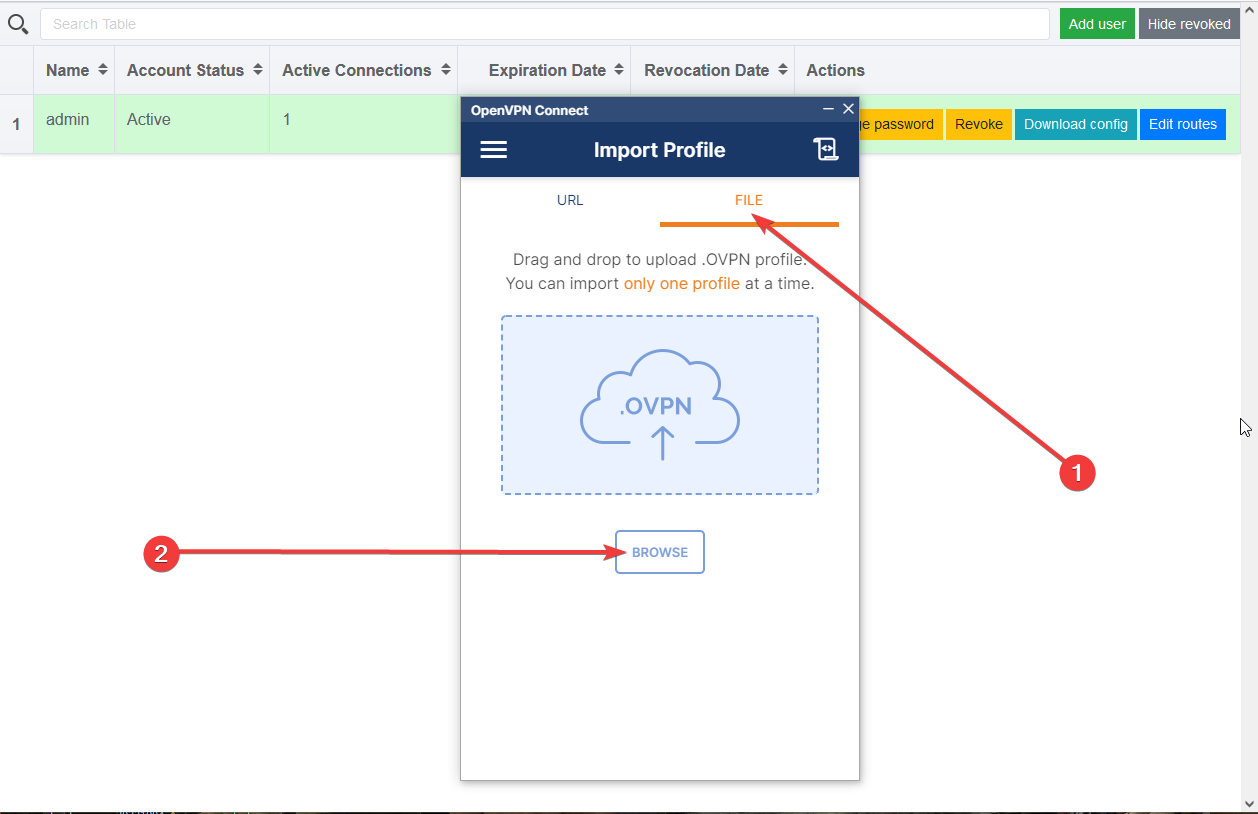Click the .OVPN cloud upload drop zone
Viewport: 1258px width, 814px height.
click(x=660, y=405)
